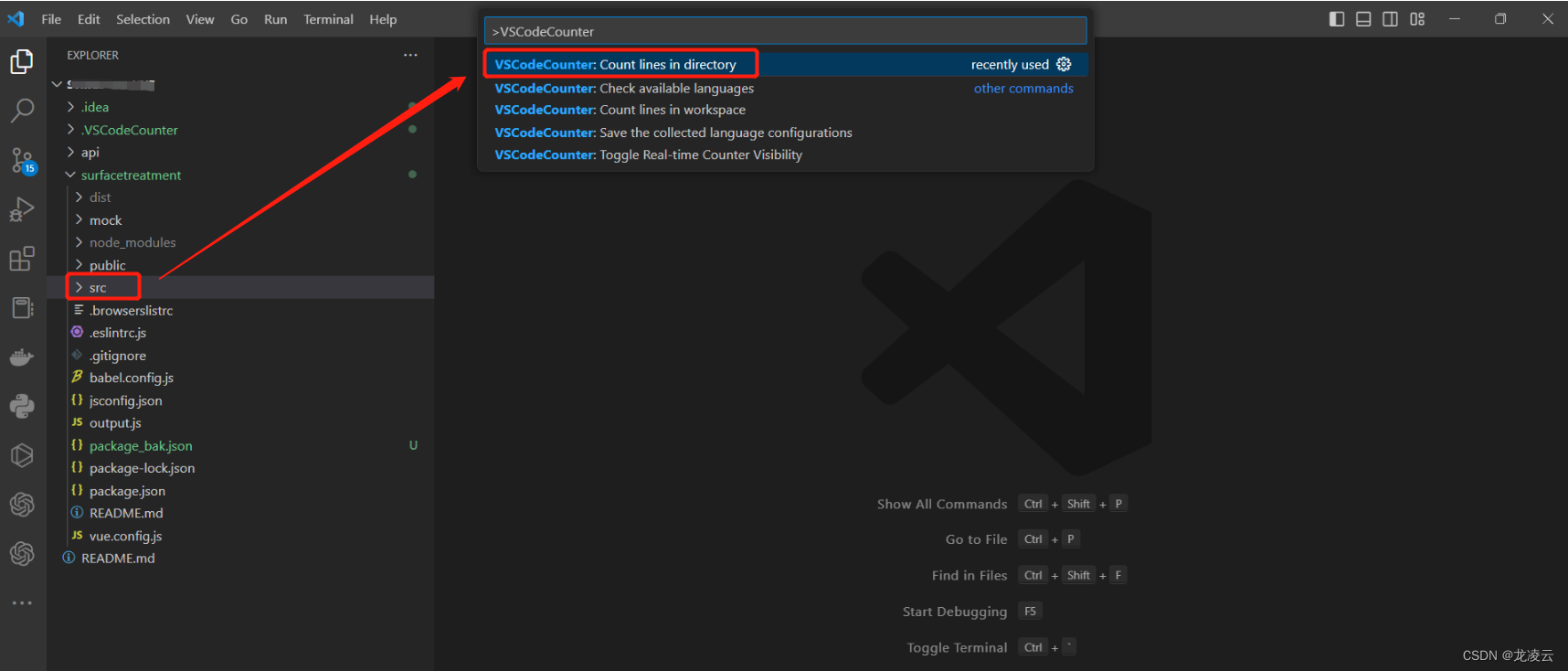Screen dimensions: 1568x671
Task: Open the Go menu
Action: [239, 19]
